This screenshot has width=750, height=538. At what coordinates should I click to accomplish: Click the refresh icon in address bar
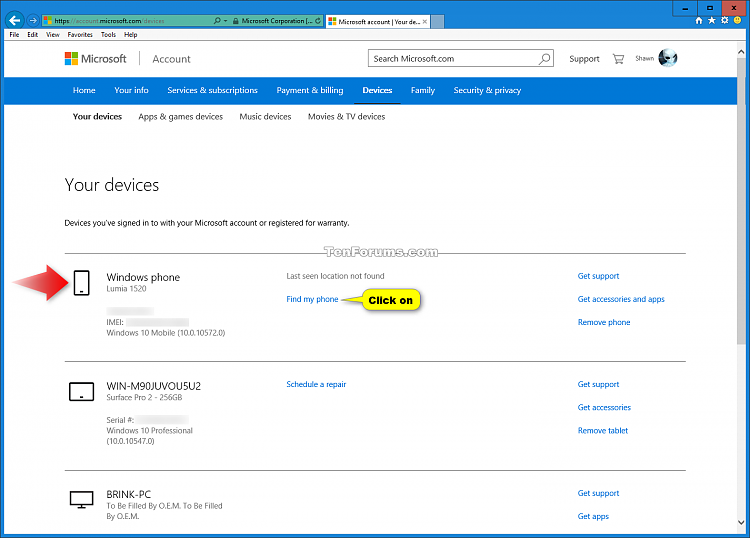(318, 21)
